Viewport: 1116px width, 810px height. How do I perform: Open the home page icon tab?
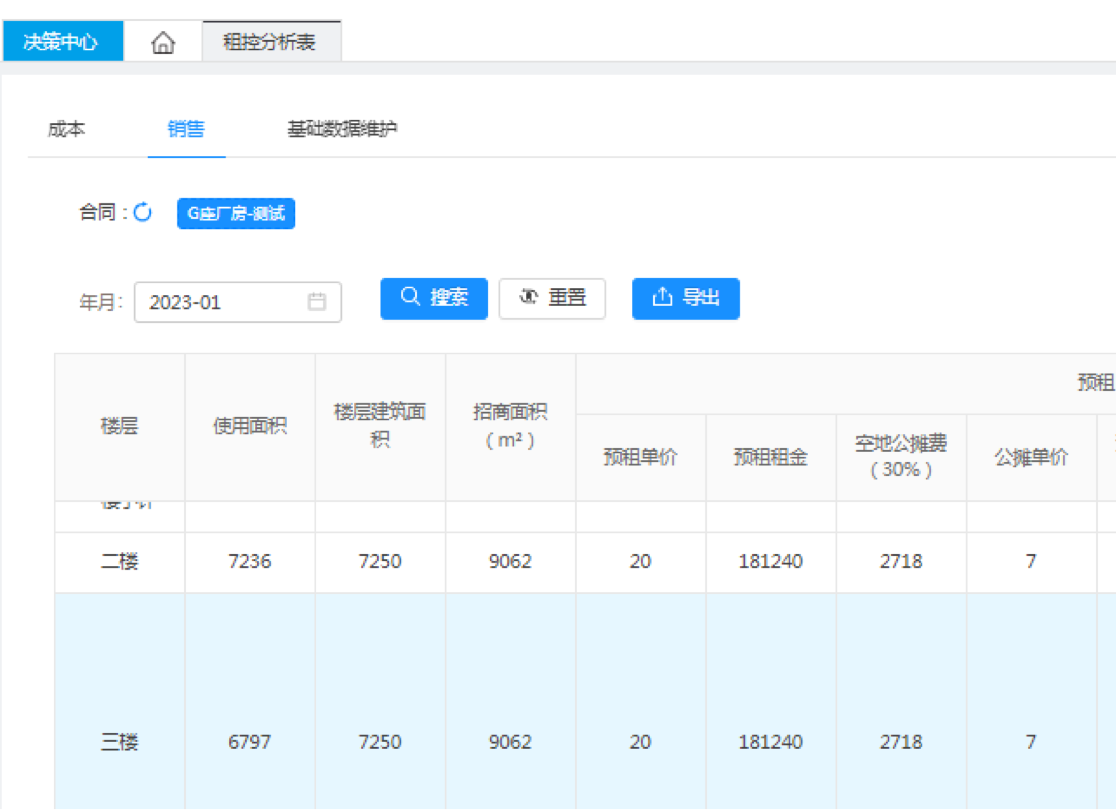[x=163, y=42]
